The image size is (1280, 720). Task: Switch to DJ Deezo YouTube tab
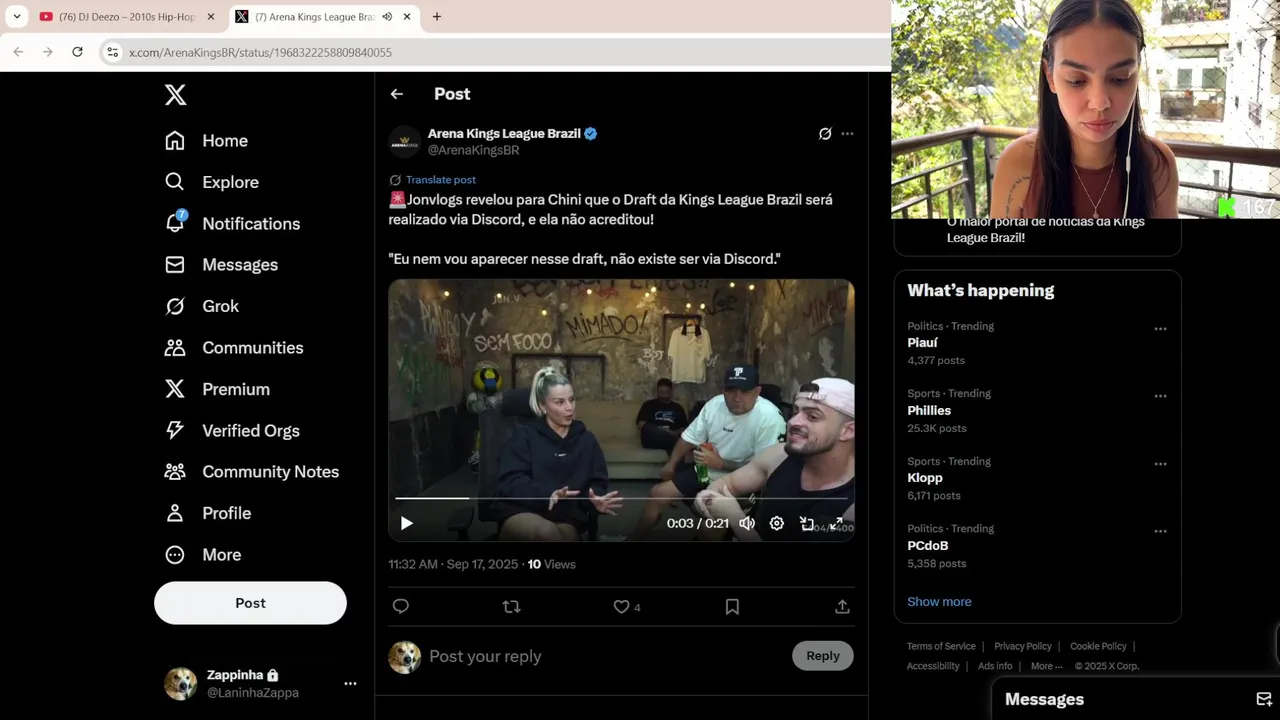[x=126, y=17]
